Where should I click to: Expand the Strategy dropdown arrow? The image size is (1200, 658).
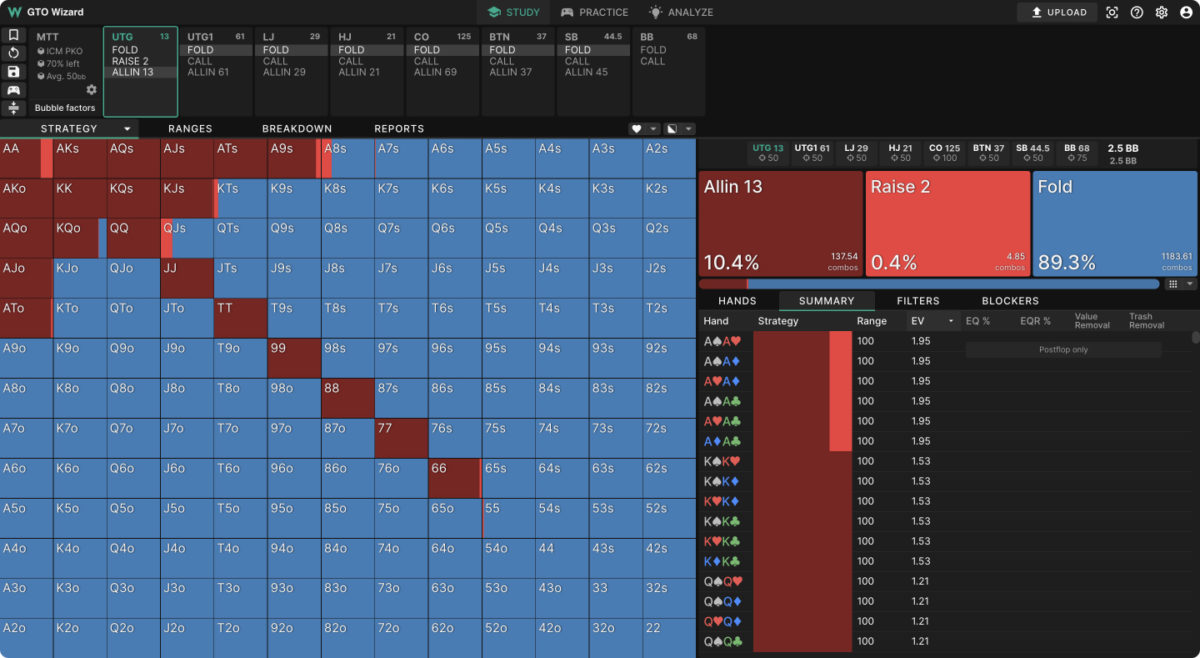(127, 129)
